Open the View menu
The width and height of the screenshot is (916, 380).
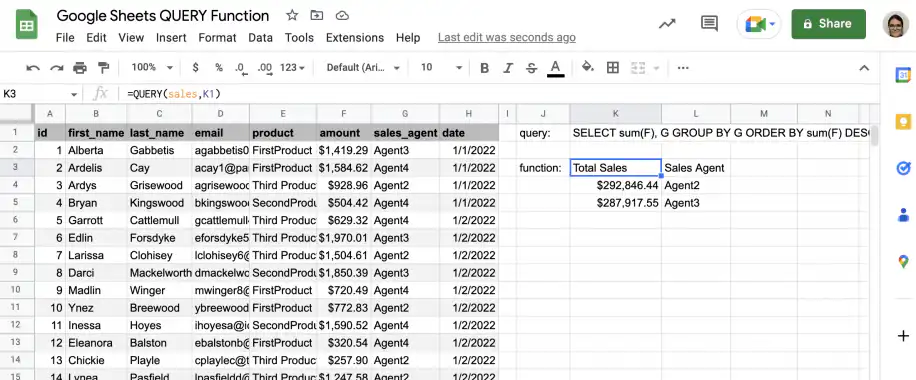[131, 37]
